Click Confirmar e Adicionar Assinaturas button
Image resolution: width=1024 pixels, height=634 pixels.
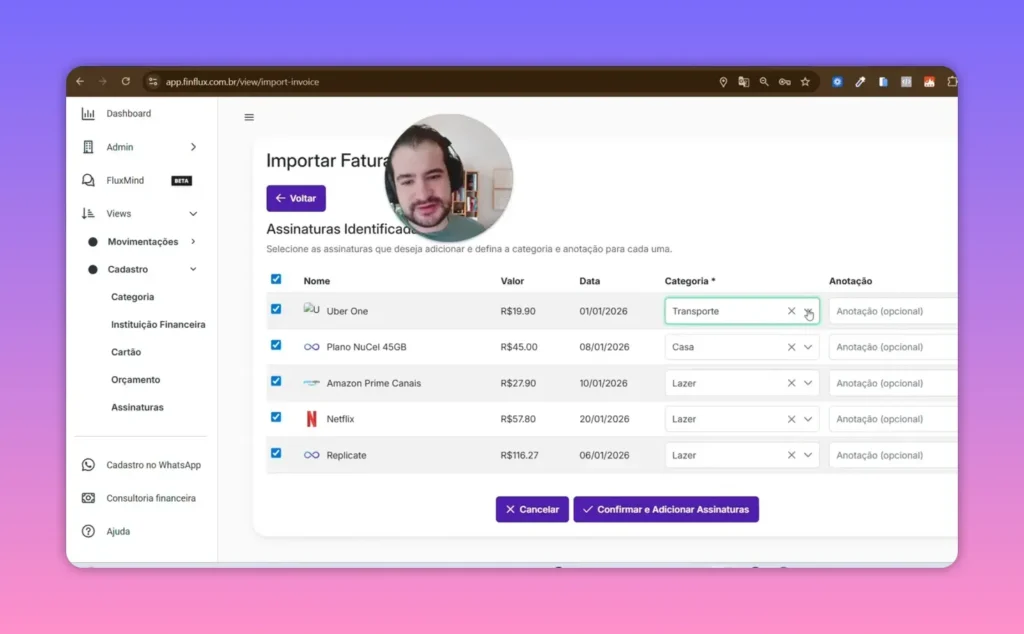coord(666,509)
